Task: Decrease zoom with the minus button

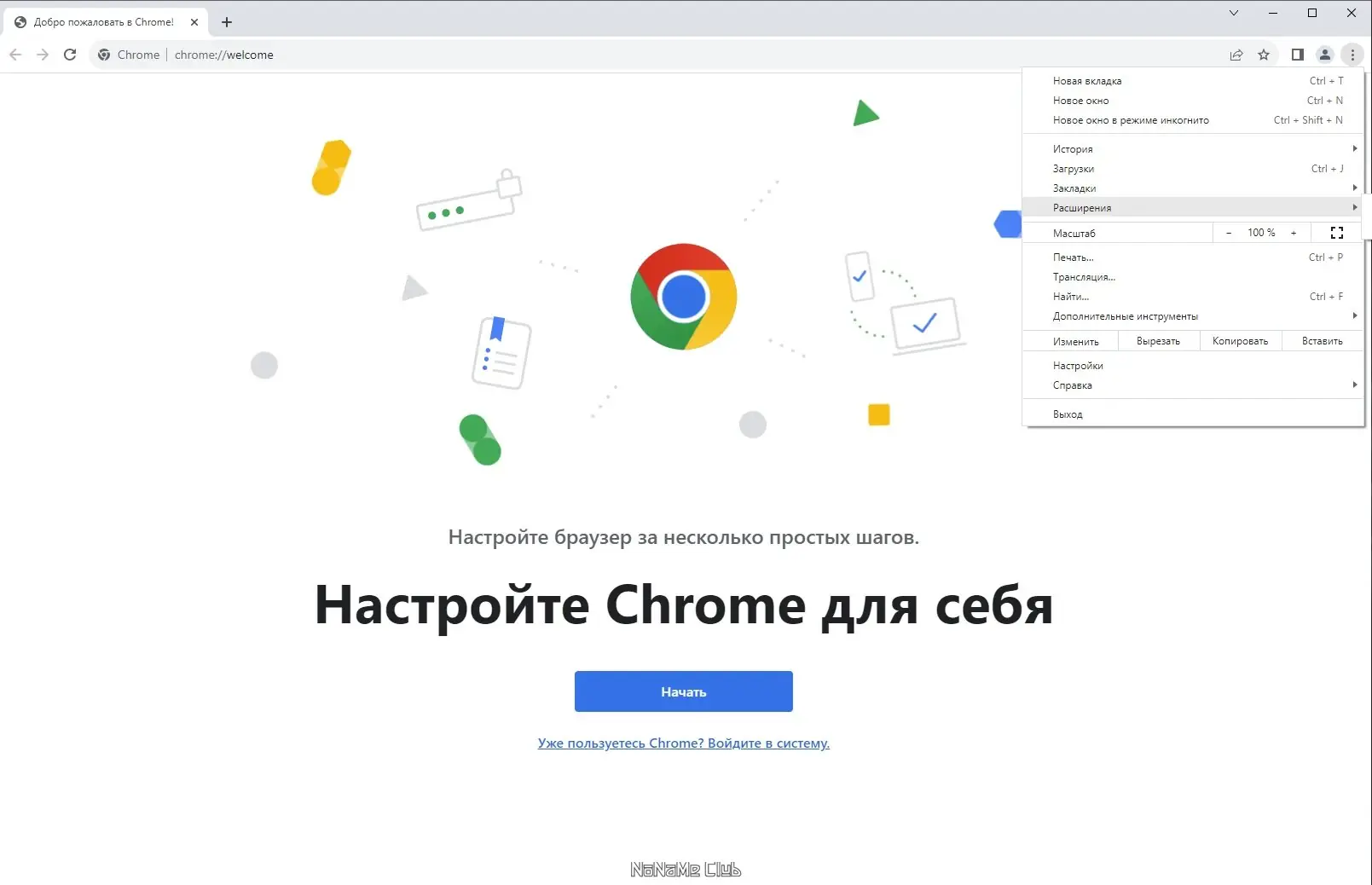Action: pos(1229,233)
